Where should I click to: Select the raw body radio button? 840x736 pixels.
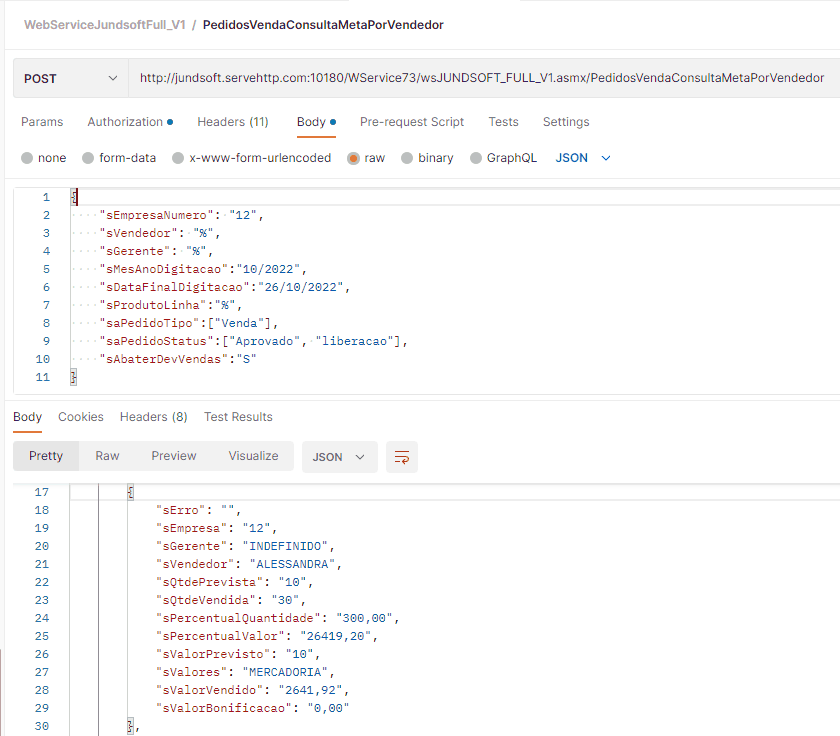tap(353, 158)
